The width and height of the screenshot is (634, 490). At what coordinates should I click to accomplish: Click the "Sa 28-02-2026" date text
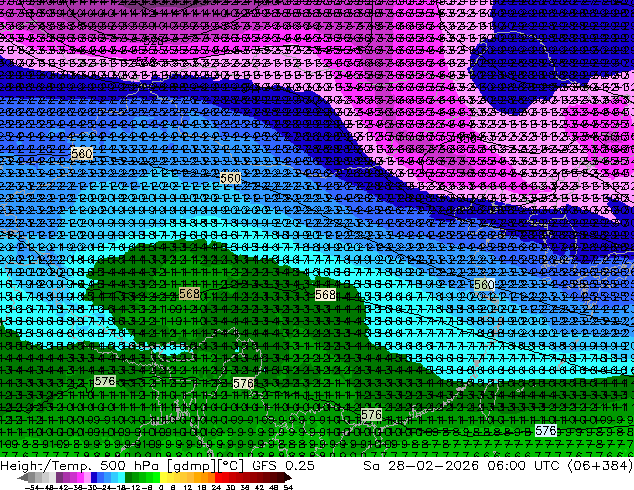421,466
